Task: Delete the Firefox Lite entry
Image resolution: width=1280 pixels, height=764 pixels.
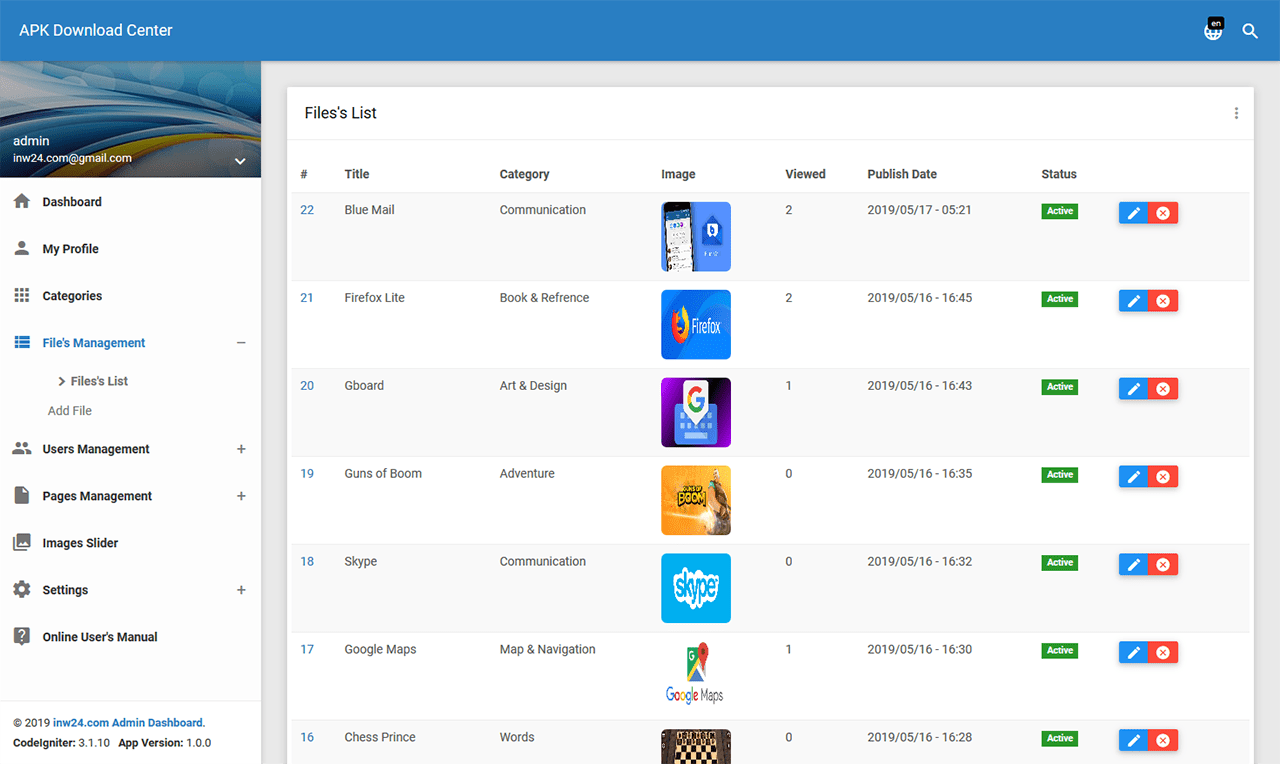Action: (1163, 301)
